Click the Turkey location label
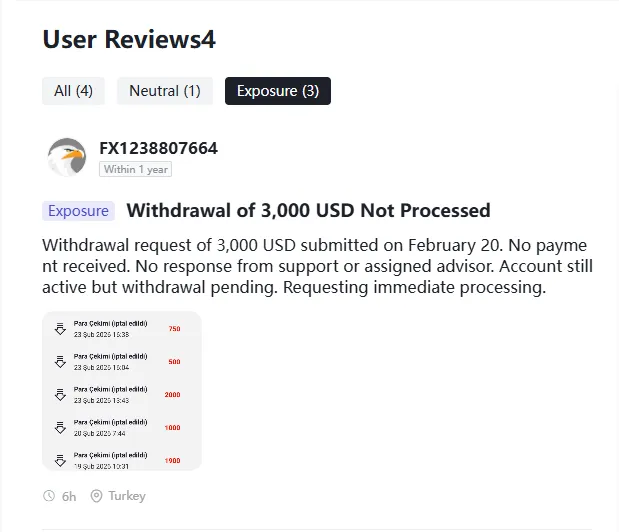Screen dimensions: 619x532 pyautogui.click(x=127, y=496)
